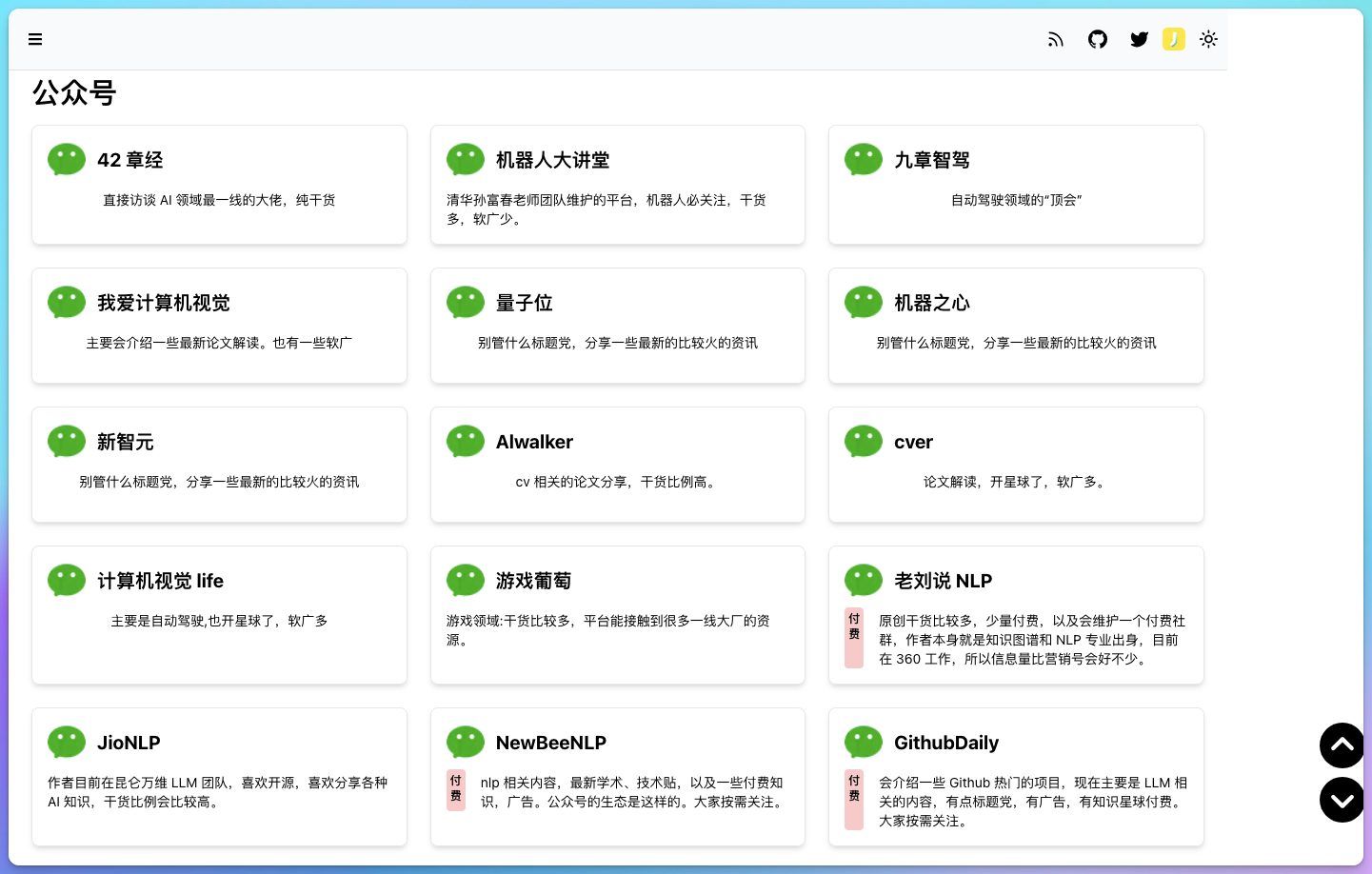The height and width of the screenshot is (874, 1372).
Task: Click 量子位 description '别管什么标题党…'
Action: (x=617, y=343)
